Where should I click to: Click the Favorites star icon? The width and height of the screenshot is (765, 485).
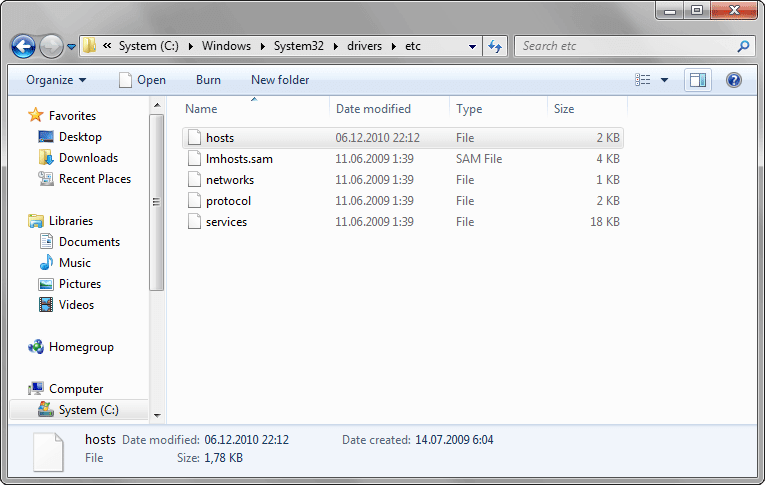(36, 115)
